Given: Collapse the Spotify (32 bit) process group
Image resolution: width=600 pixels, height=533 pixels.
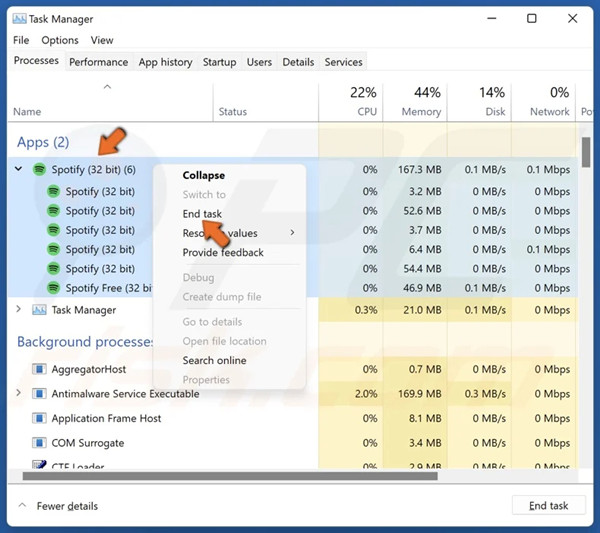Looking at the screenshot, I should [x=18, y=169].
